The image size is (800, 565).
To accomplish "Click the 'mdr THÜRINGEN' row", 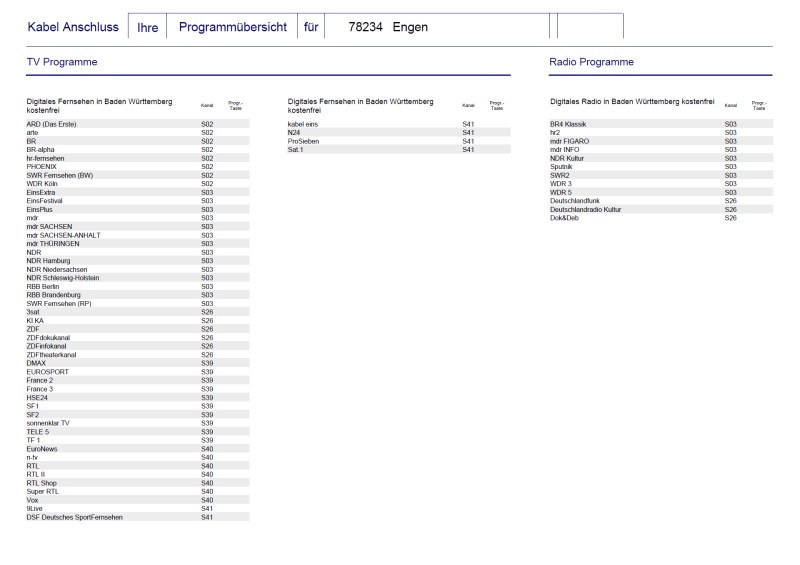I will tap(138, 243).
